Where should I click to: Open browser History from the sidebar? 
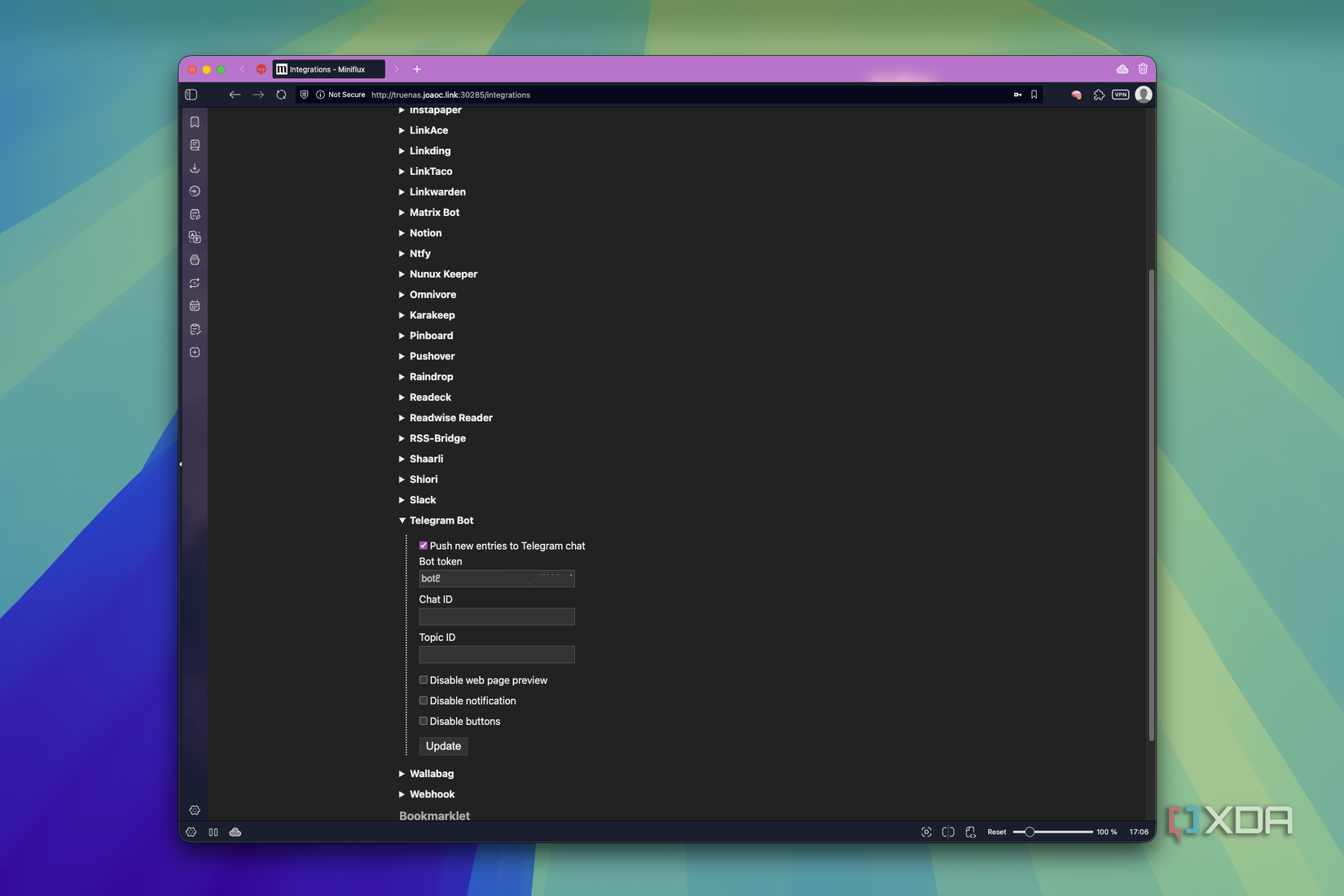tap(195, 191)
